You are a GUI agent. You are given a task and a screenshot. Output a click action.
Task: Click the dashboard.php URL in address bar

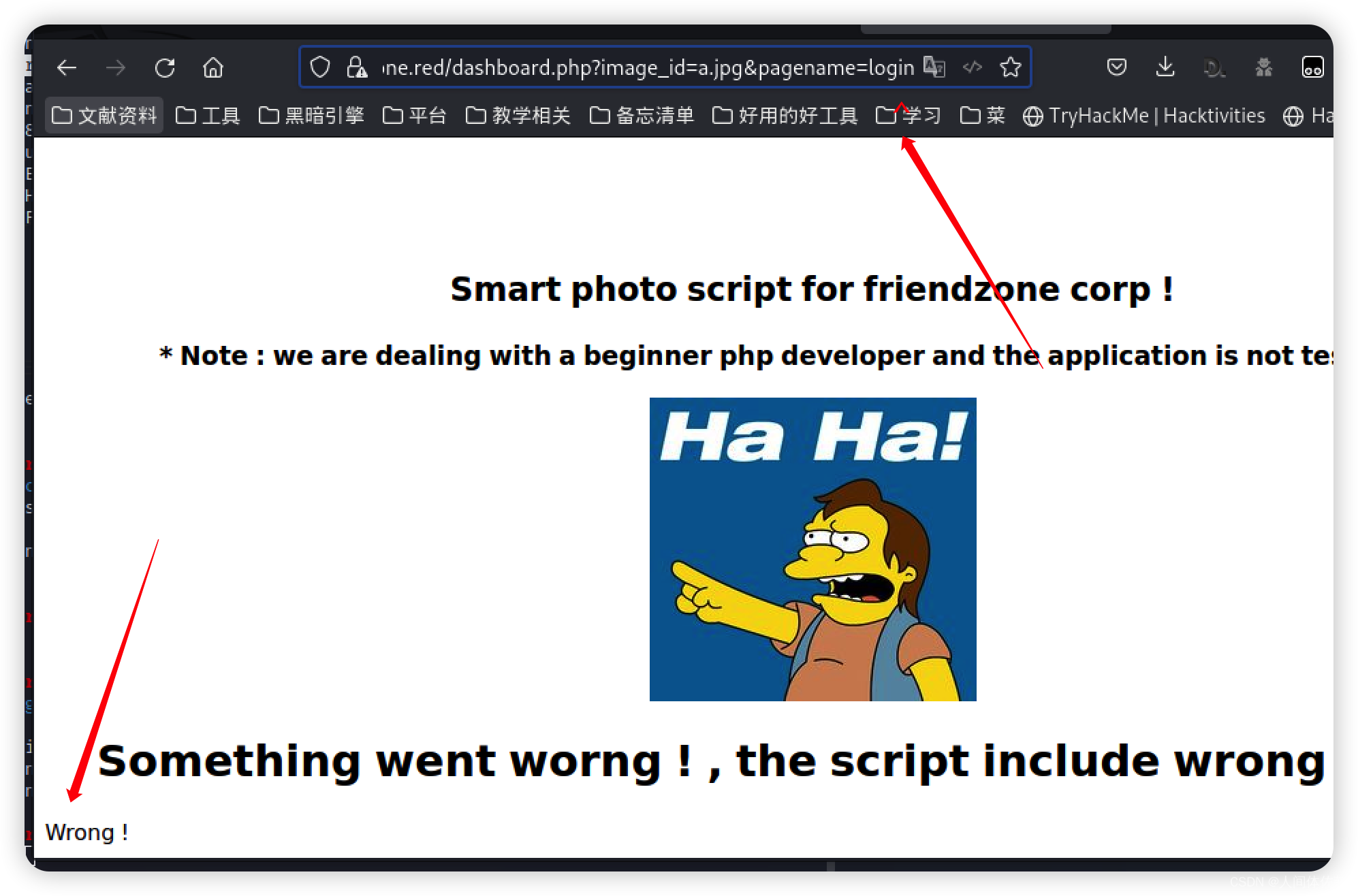pos(648,67)
